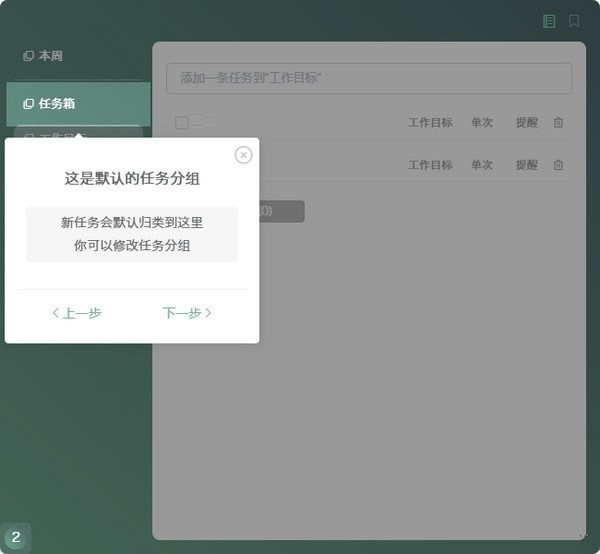Tick the checkbox of the first task
The image size is (600, 554).
pyautogui.click(x=182, y=123)
